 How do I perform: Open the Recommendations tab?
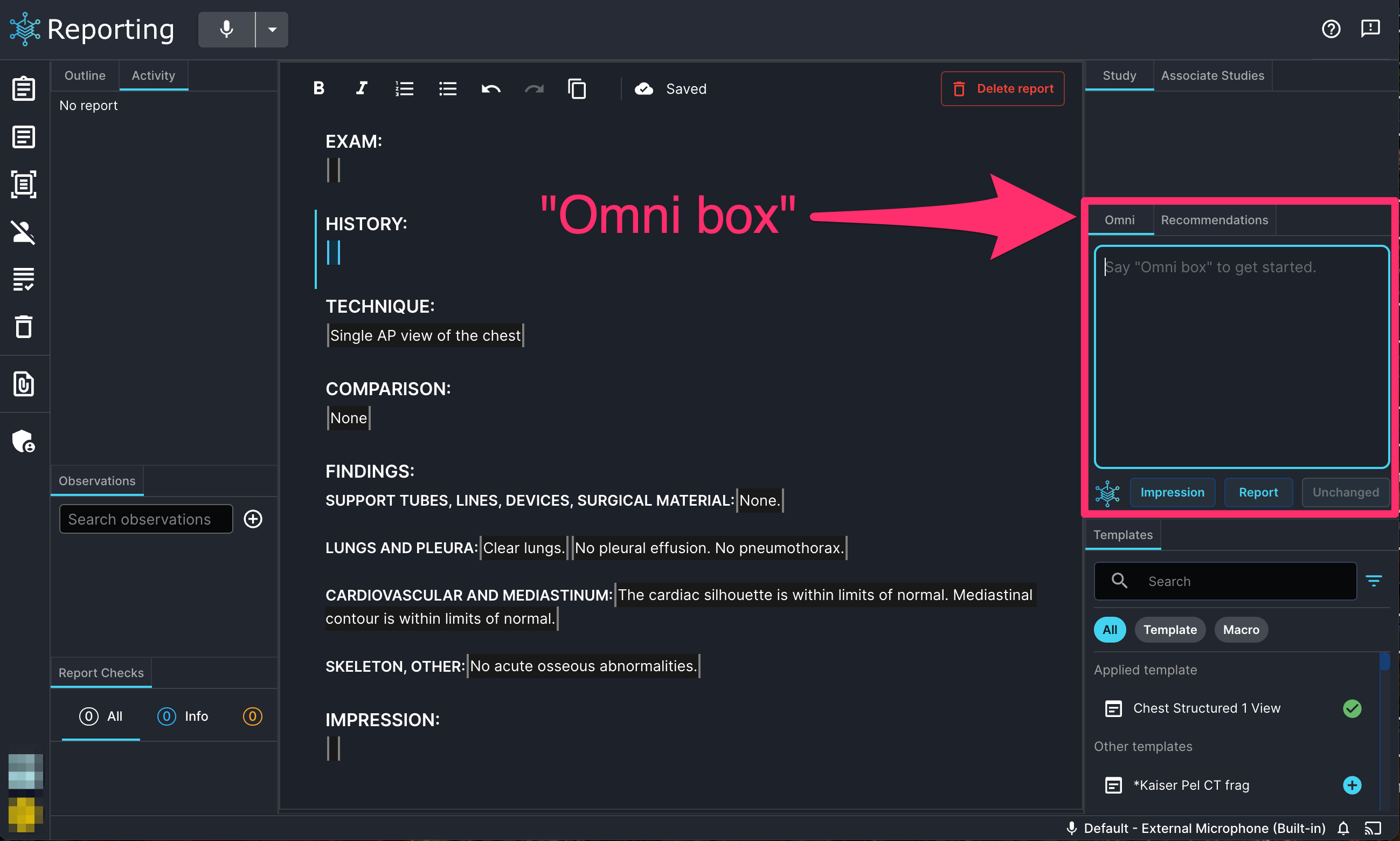1214,220
